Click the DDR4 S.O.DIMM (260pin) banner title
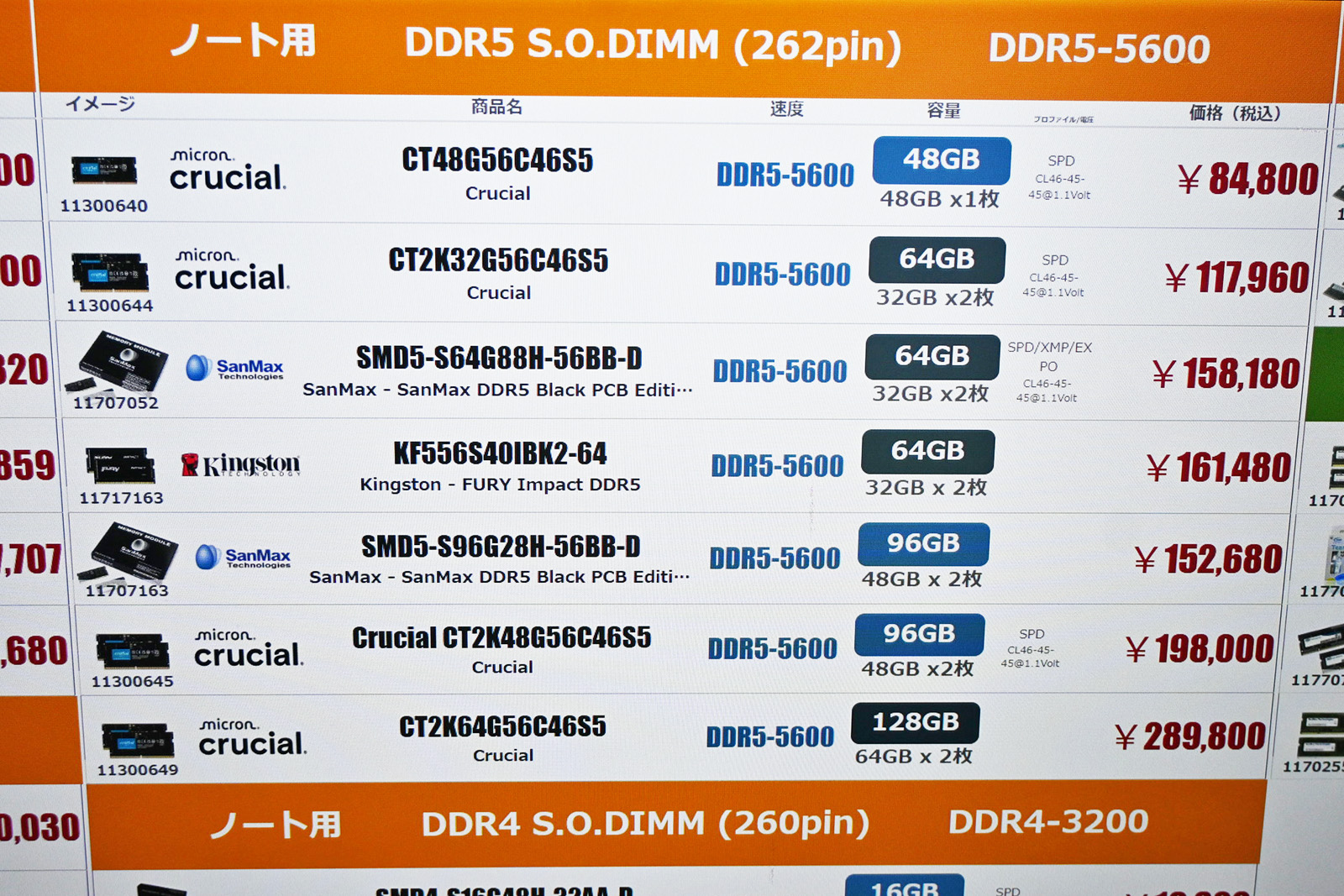Image resolution: width=1344 pixels, height=896 pixels. (x=645, y=824)
